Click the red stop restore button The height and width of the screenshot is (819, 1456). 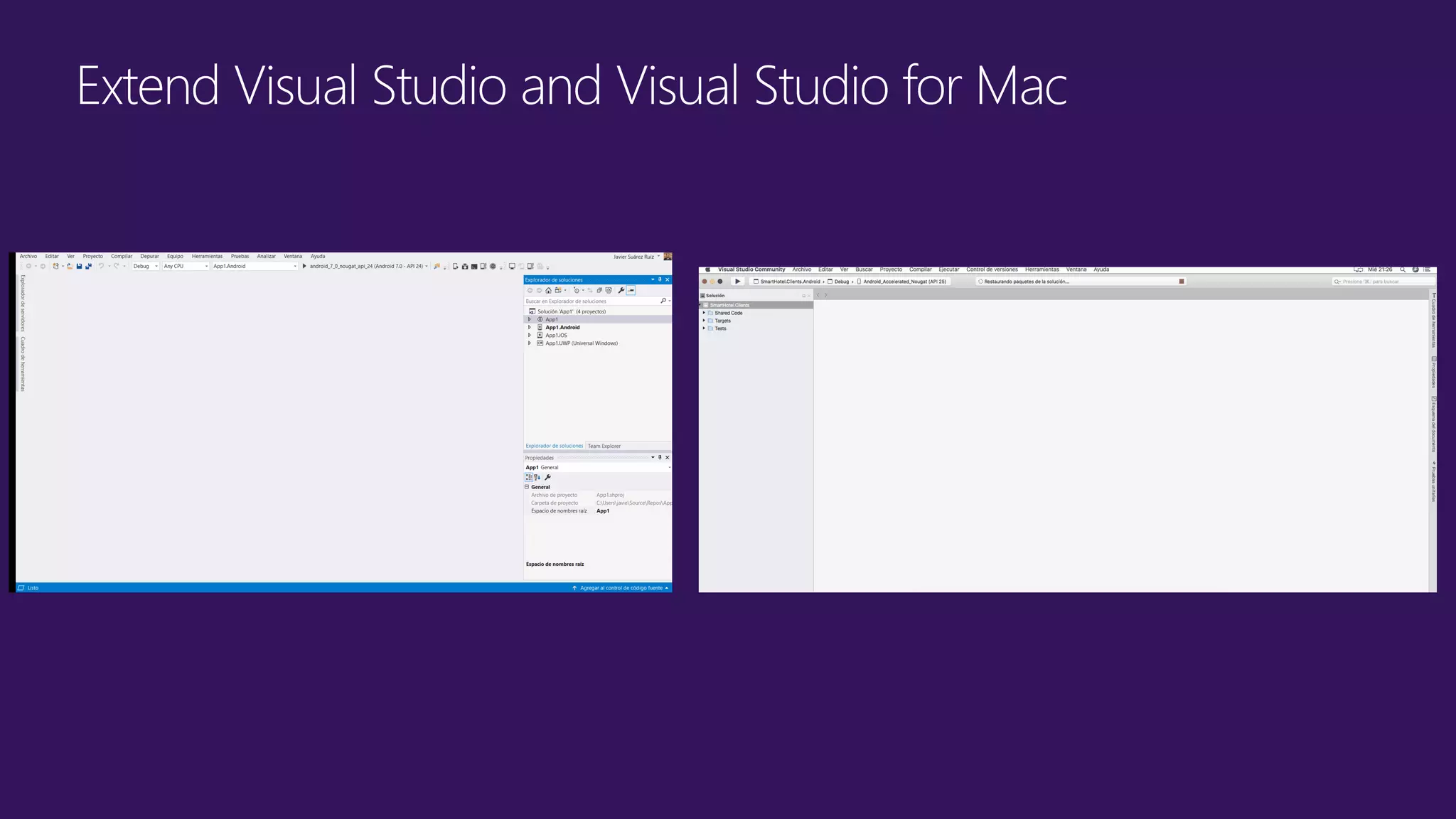tap(1182, 282)
